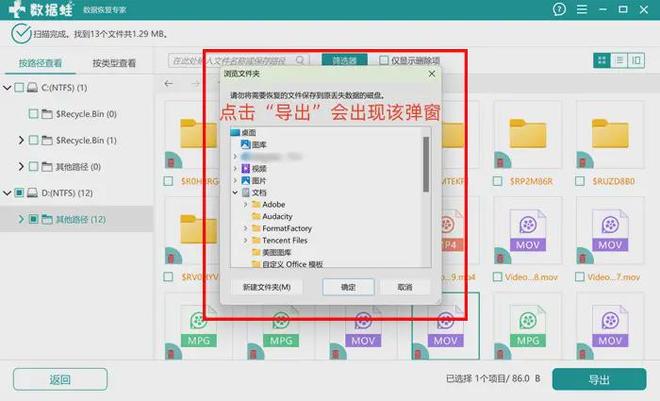
Task: Tick checkbox for $RP2M86R folder
Action: point(498,181)
